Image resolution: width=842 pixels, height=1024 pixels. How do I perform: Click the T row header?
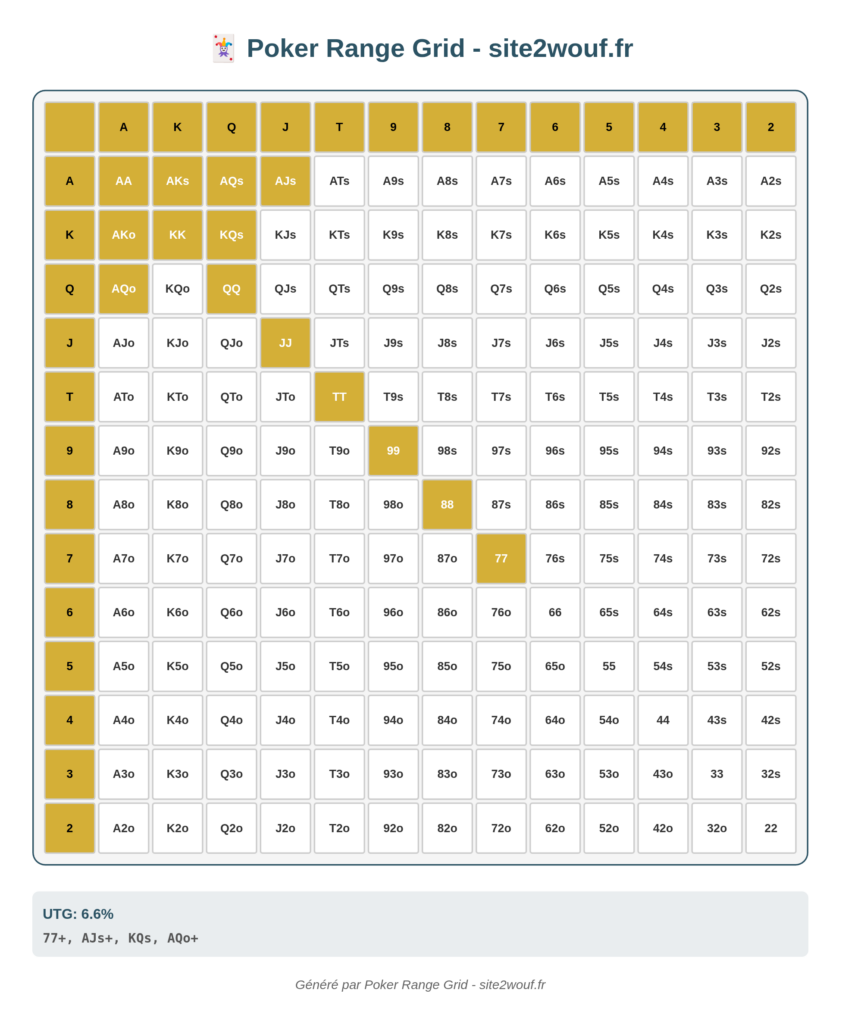point(70,396)
